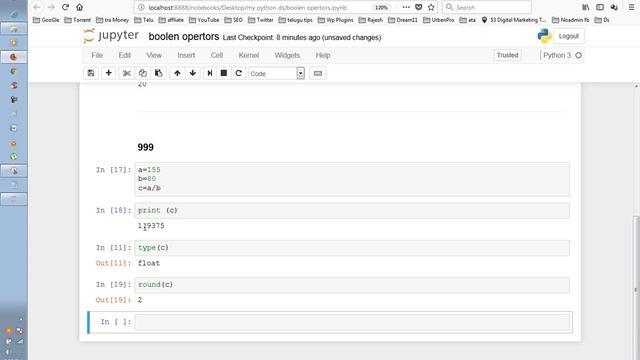Toggle the browser sidebar icon
This screenshot has width=640, height=360.
[600, 7]
